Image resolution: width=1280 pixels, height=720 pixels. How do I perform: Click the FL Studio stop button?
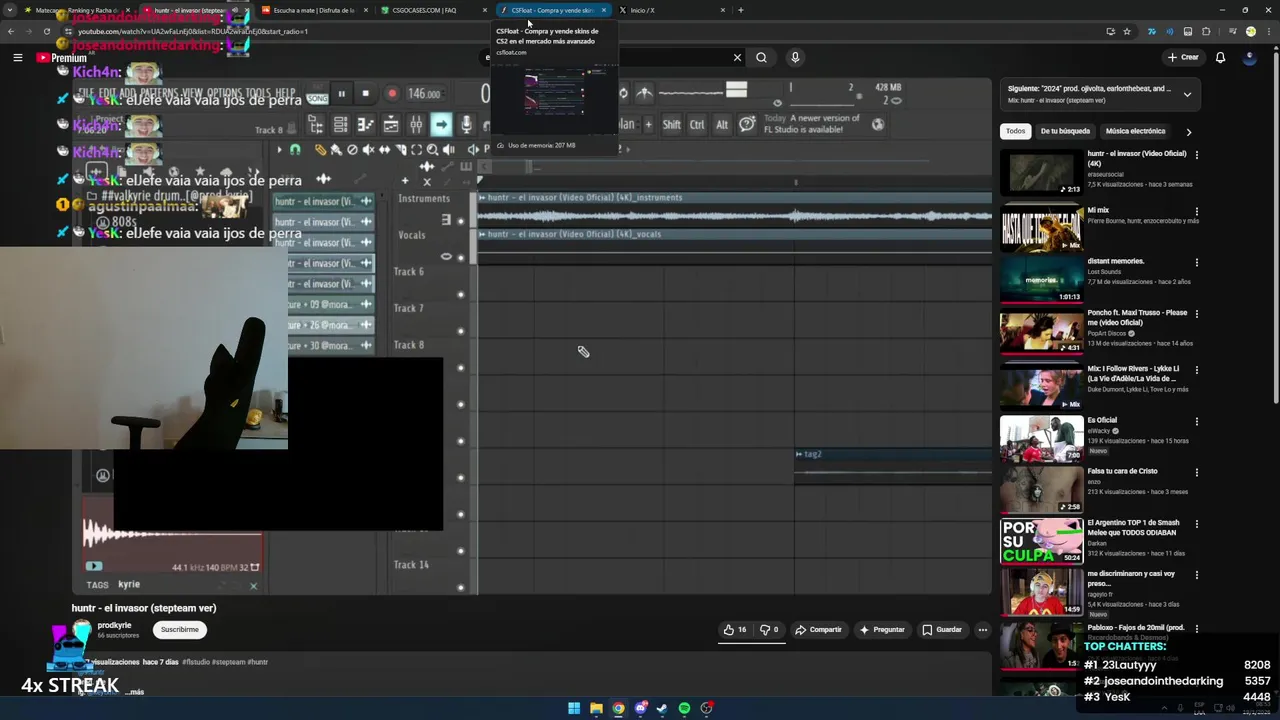(x=365, y=94)
